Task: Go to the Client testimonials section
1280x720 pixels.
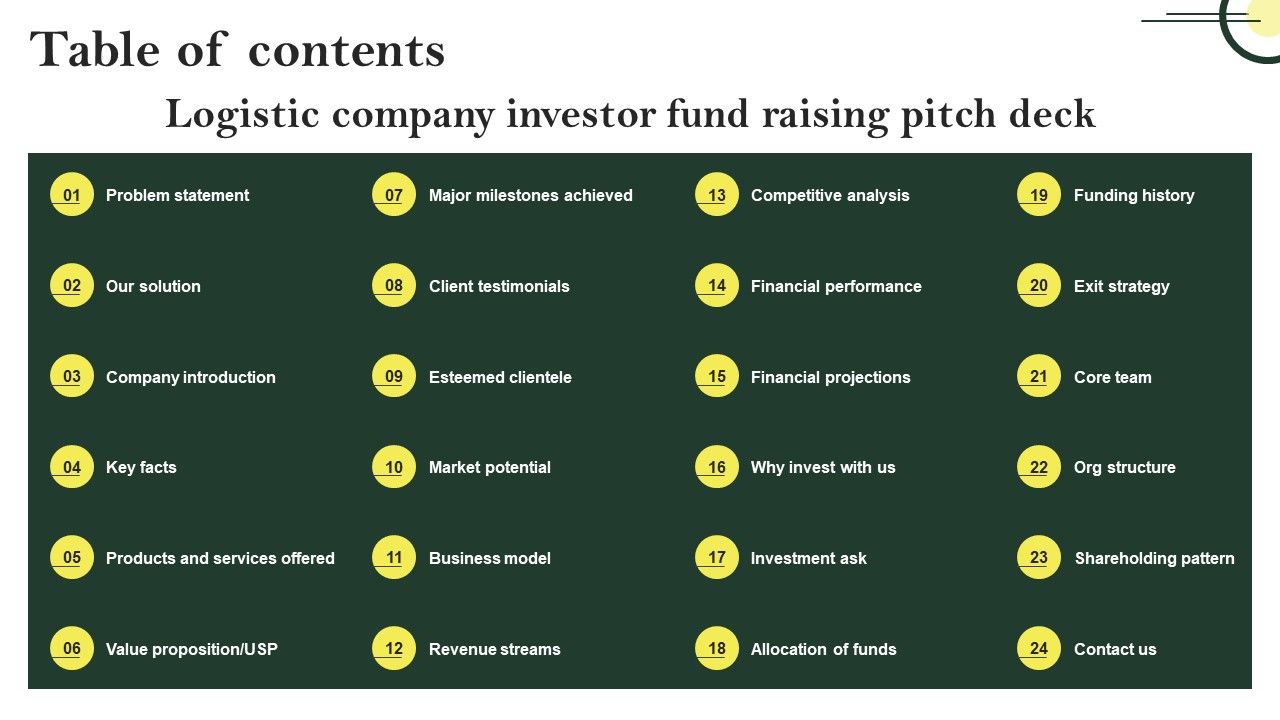Action: click(499, 286)
